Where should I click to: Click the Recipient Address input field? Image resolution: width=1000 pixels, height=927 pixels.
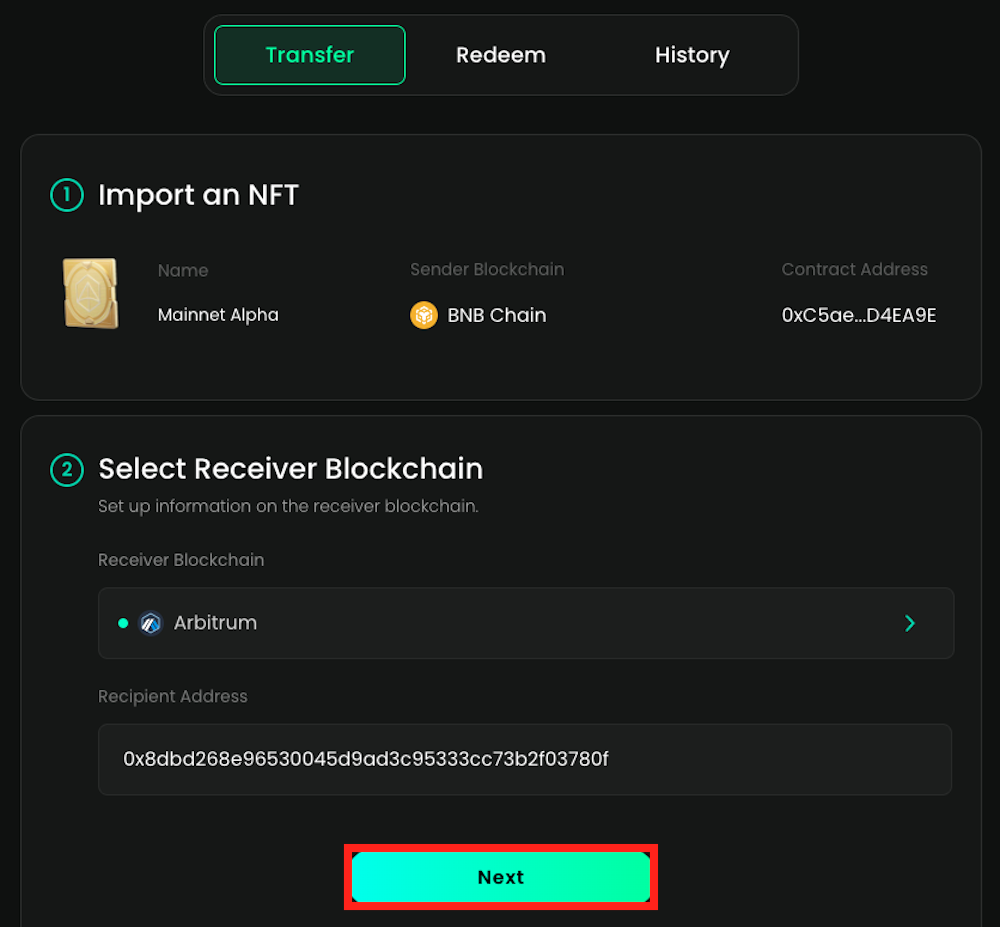click(x=525, y=759)
